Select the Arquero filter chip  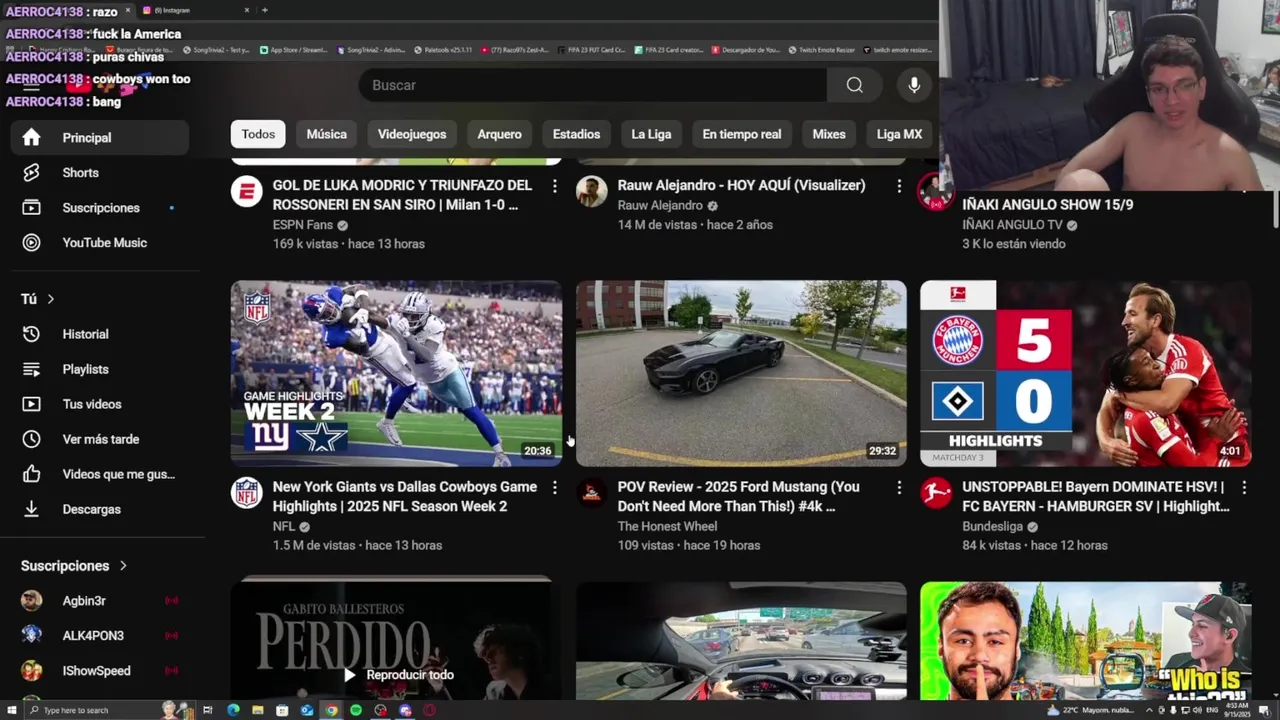(x=499, y=134)
